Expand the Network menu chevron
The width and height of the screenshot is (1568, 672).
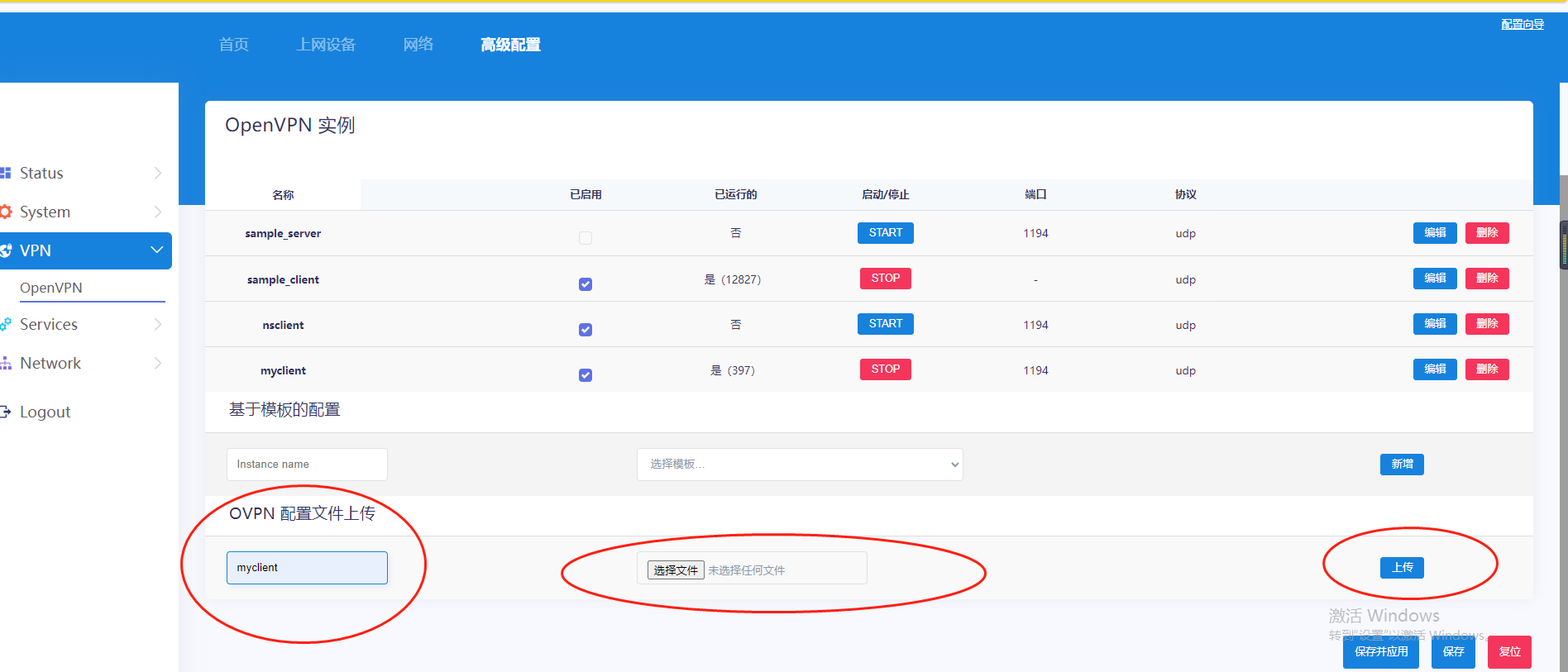tap(157, 363)
